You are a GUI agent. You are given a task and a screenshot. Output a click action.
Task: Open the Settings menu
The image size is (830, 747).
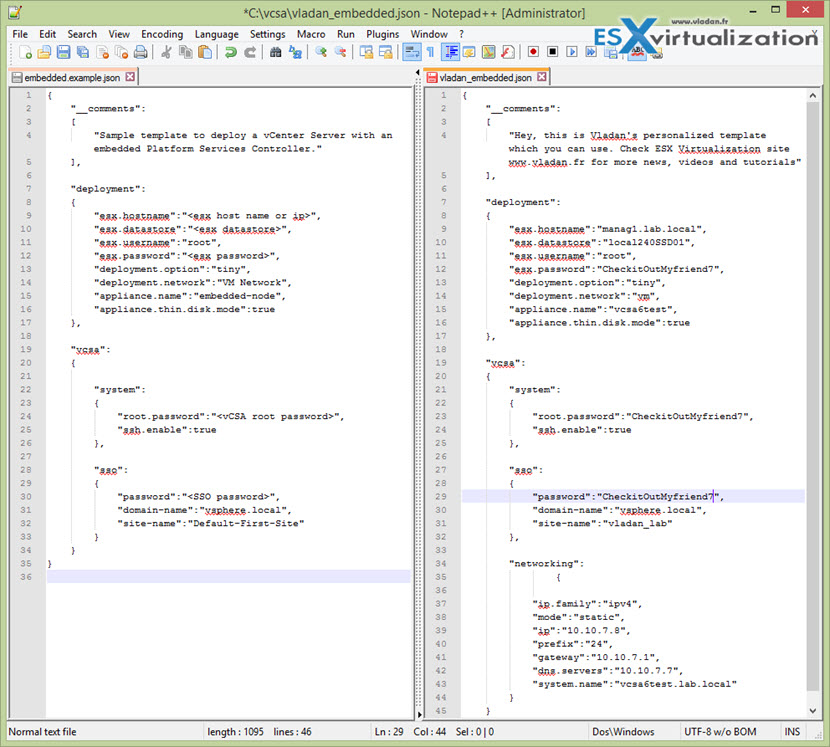pyautogui.click(x=267, y=34)
